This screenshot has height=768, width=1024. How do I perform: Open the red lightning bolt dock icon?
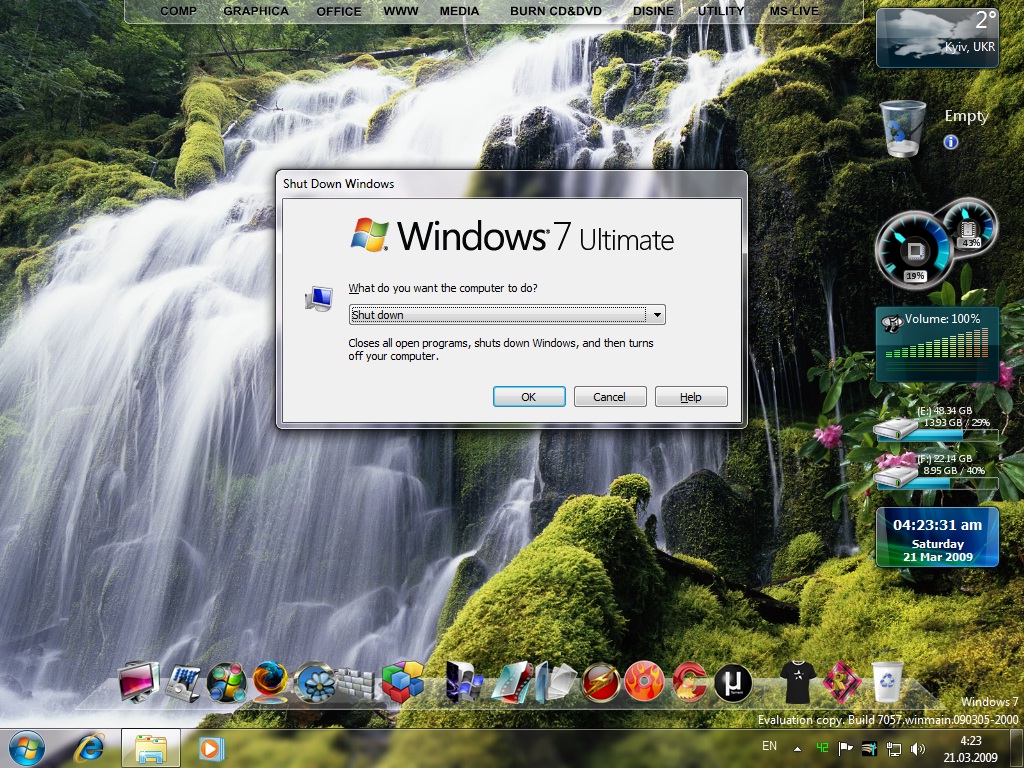pyautogui.click(x=600, y=682)
